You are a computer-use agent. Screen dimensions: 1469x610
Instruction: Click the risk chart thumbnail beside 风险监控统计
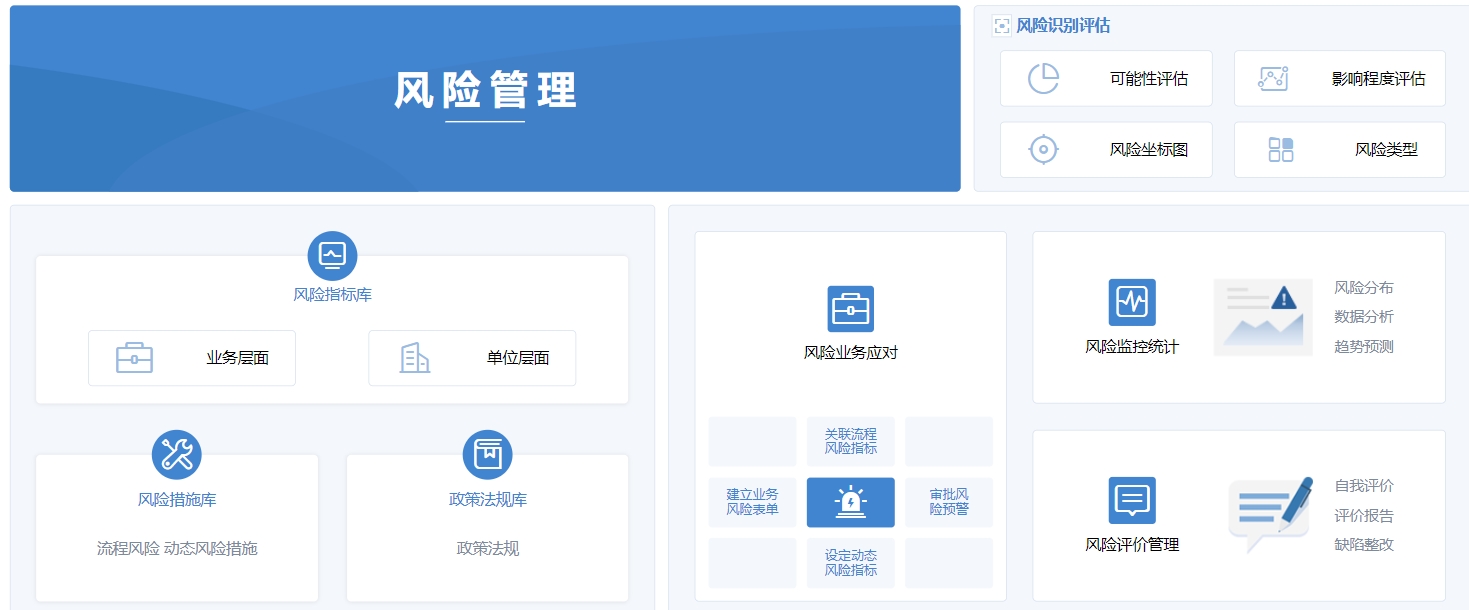[x=1263, y=317]
